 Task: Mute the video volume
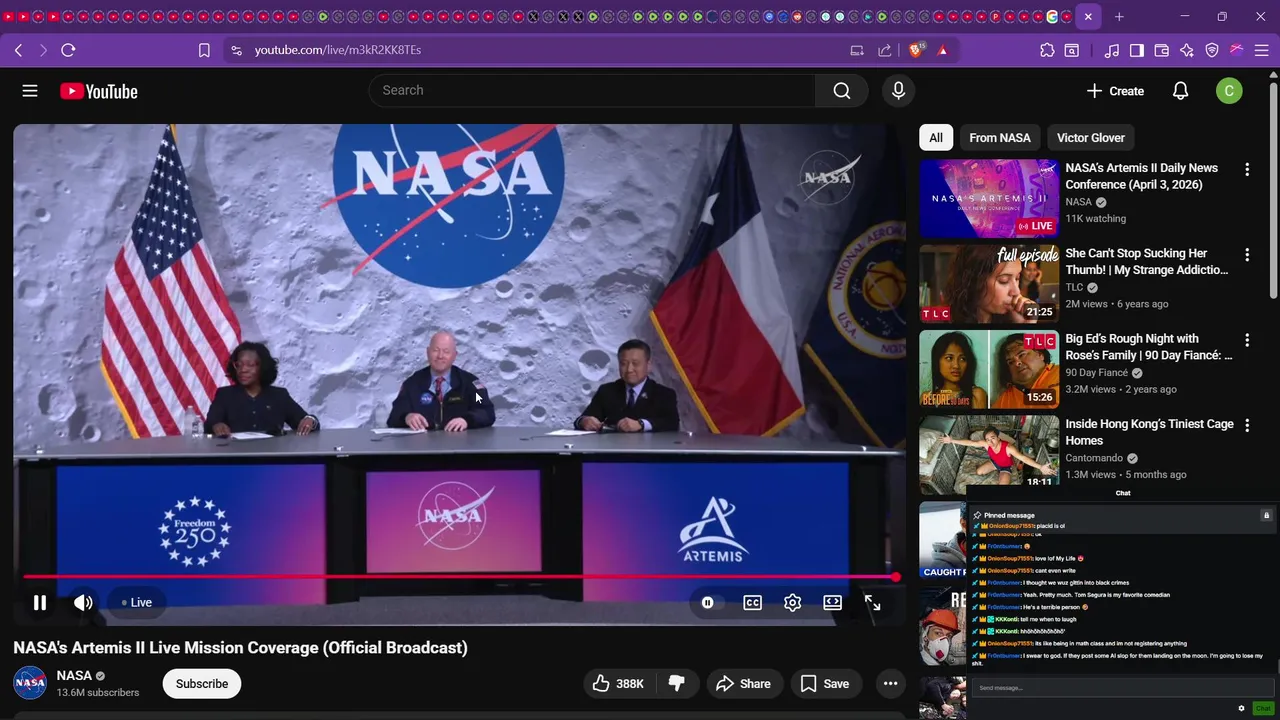click(x=83, y=602)
